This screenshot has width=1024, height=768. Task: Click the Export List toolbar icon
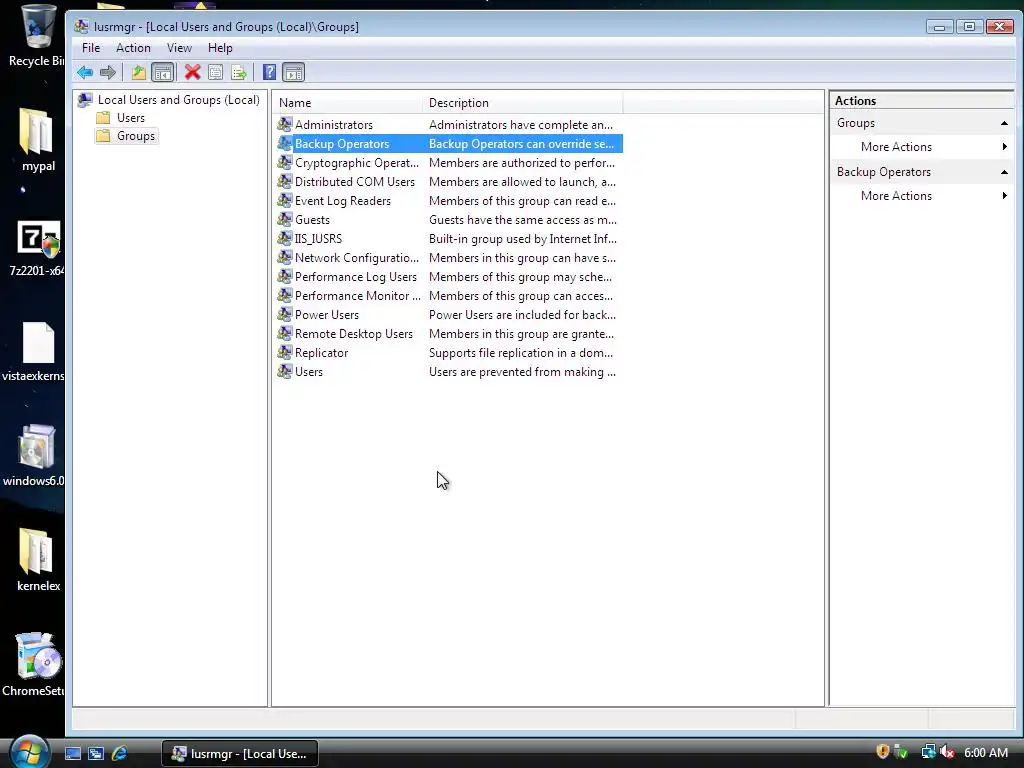coord(239,72)
